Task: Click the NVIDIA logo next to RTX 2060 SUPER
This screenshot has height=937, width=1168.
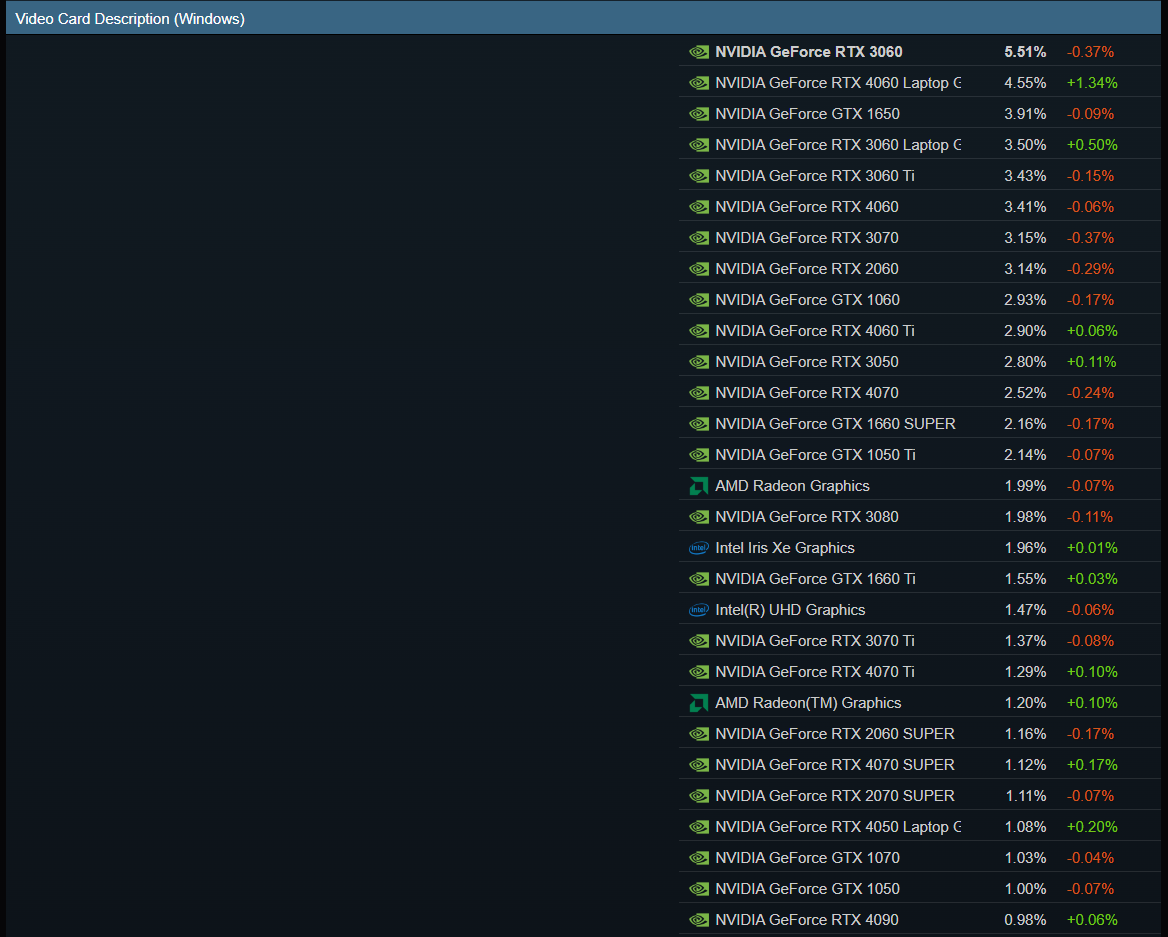Action: point(699,734)
